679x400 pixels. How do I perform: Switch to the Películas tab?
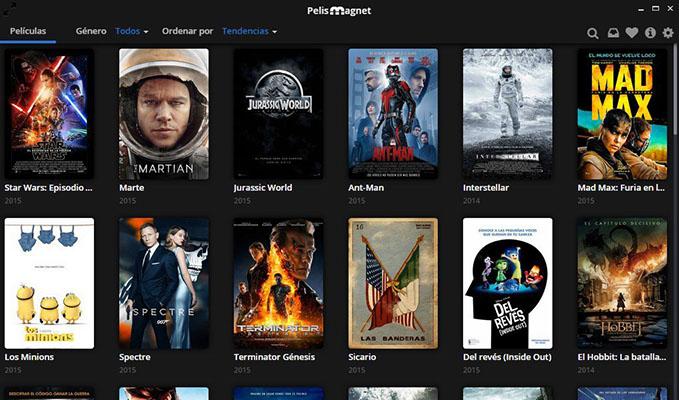[28, 31]
